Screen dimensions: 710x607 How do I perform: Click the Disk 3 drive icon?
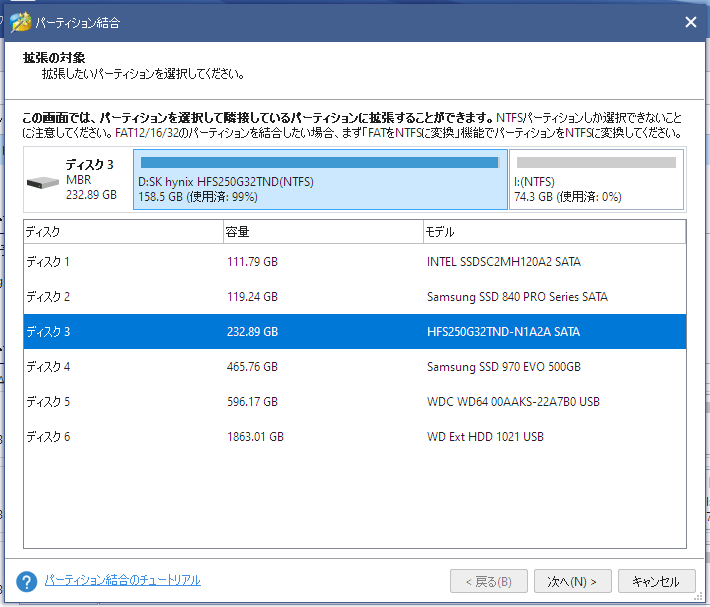[x=43, y=183]
